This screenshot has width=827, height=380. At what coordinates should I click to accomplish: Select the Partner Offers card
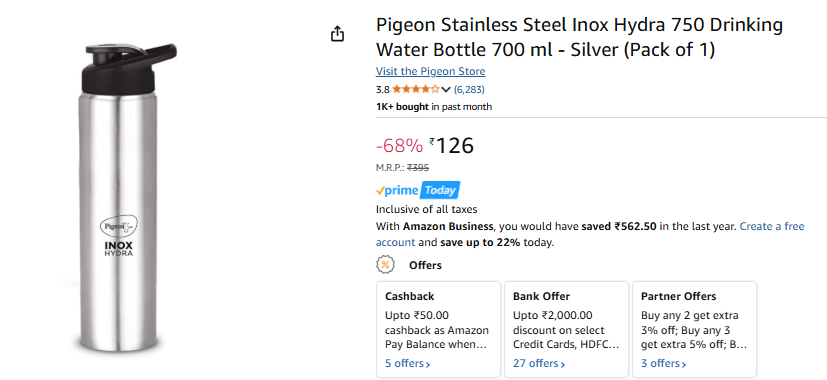point(695,329)
